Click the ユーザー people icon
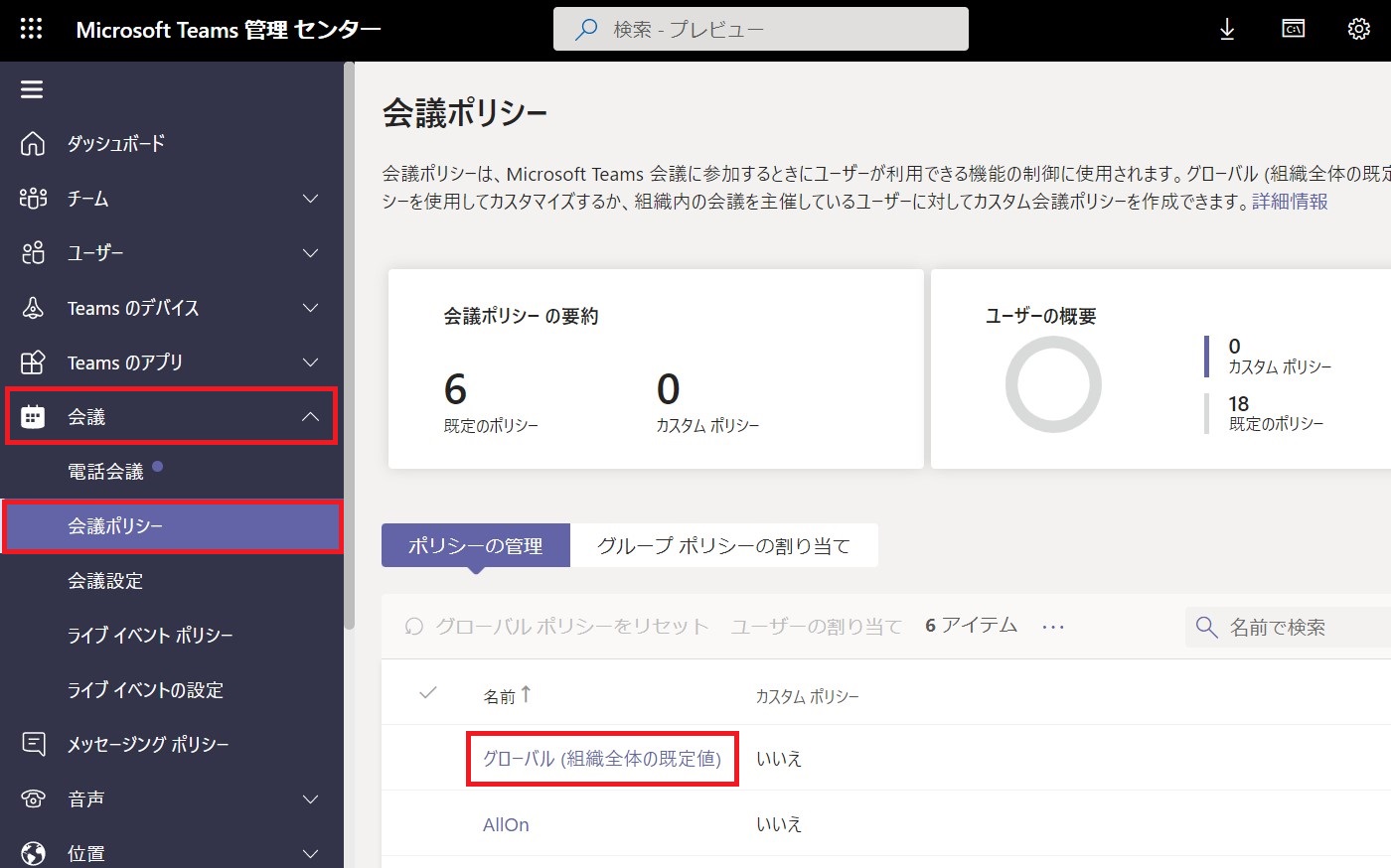This screenshot has width=1391, height=868. (33, 253)
